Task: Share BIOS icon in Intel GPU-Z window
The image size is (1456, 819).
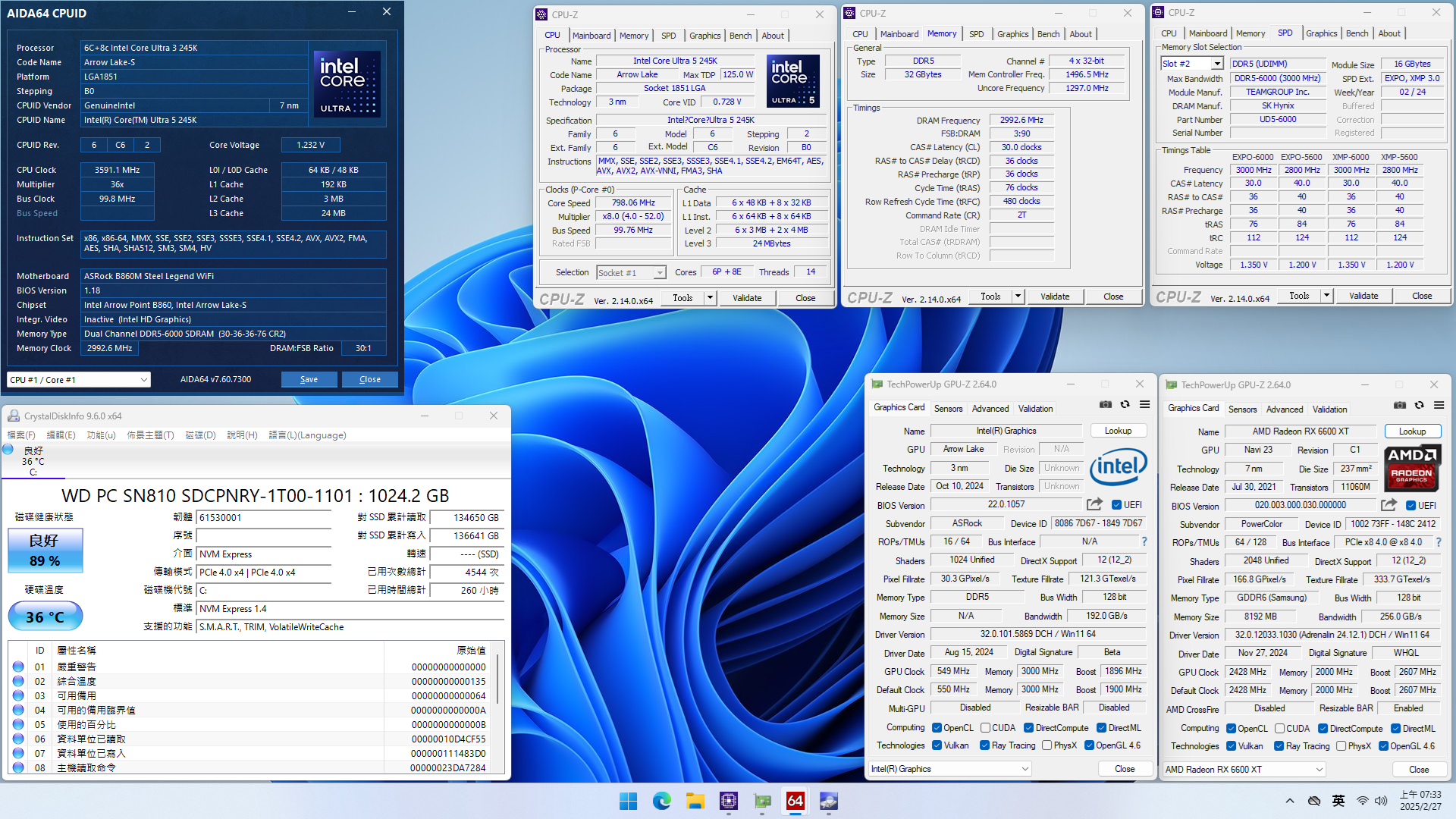Action: (1094, 504)
